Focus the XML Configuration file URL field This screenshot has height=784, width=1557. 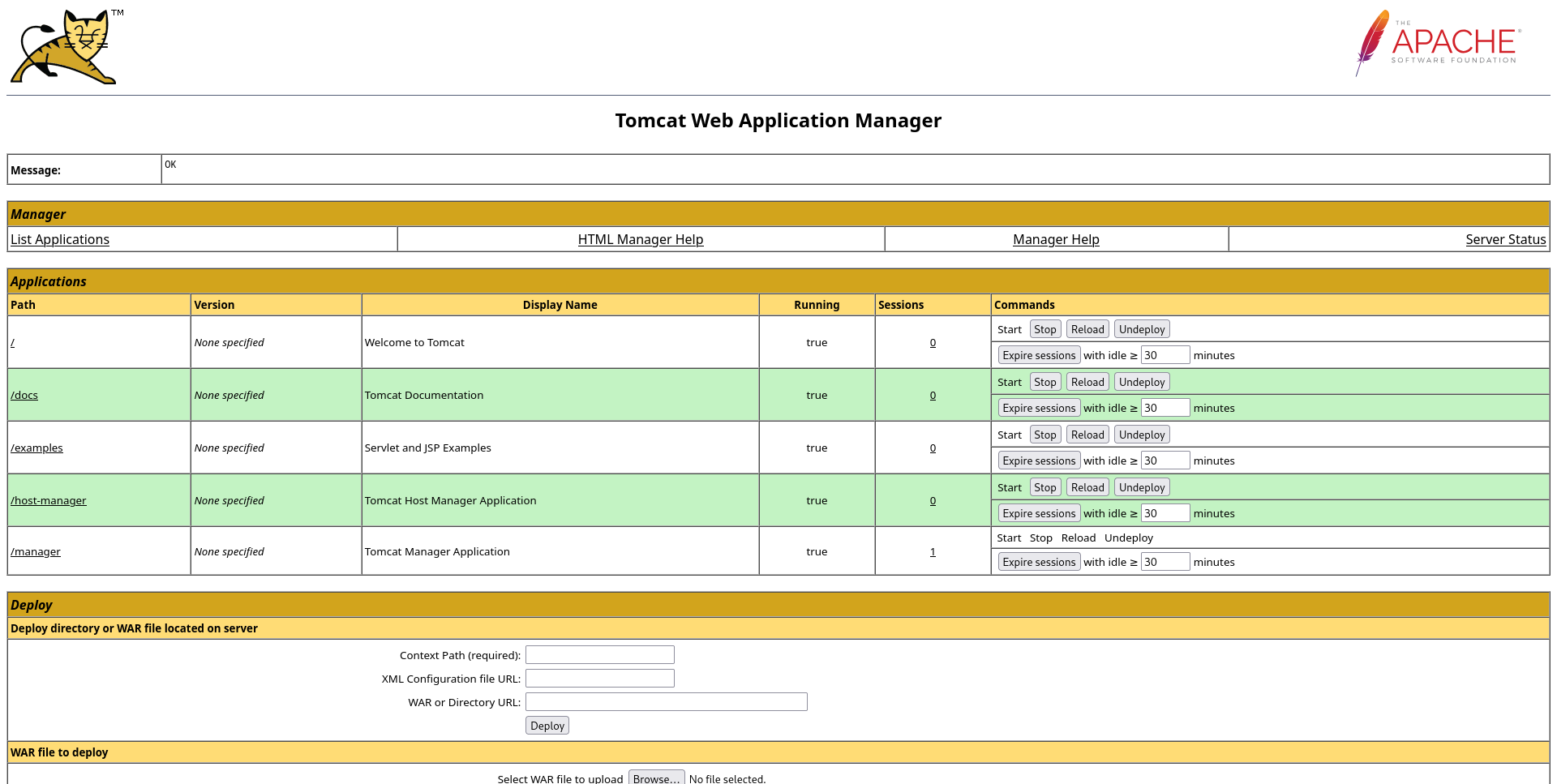[x=600, y=679]
